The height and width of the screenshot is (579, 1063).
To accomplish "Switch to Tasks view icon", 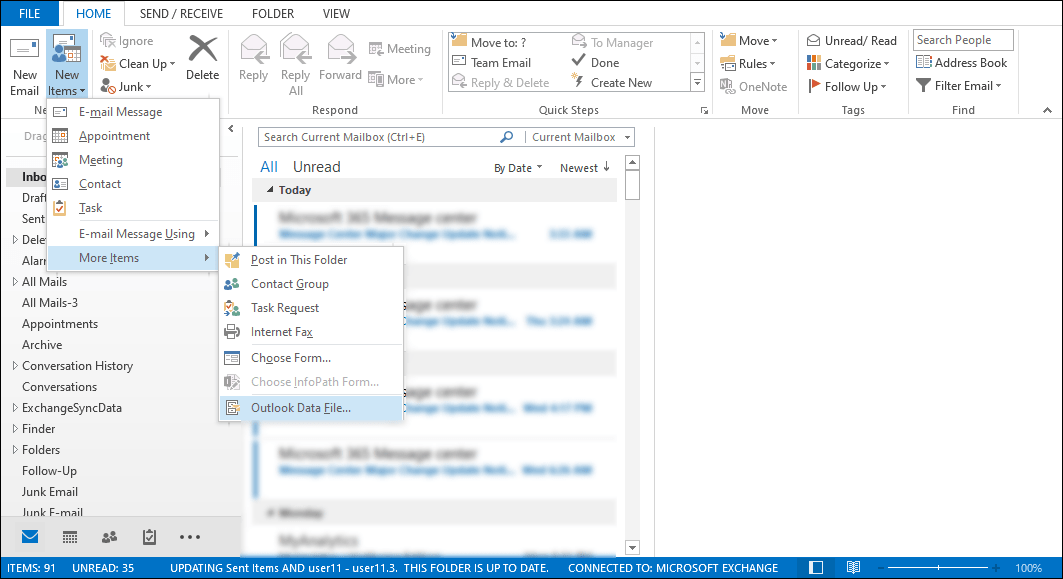I will tap(149, 537).
